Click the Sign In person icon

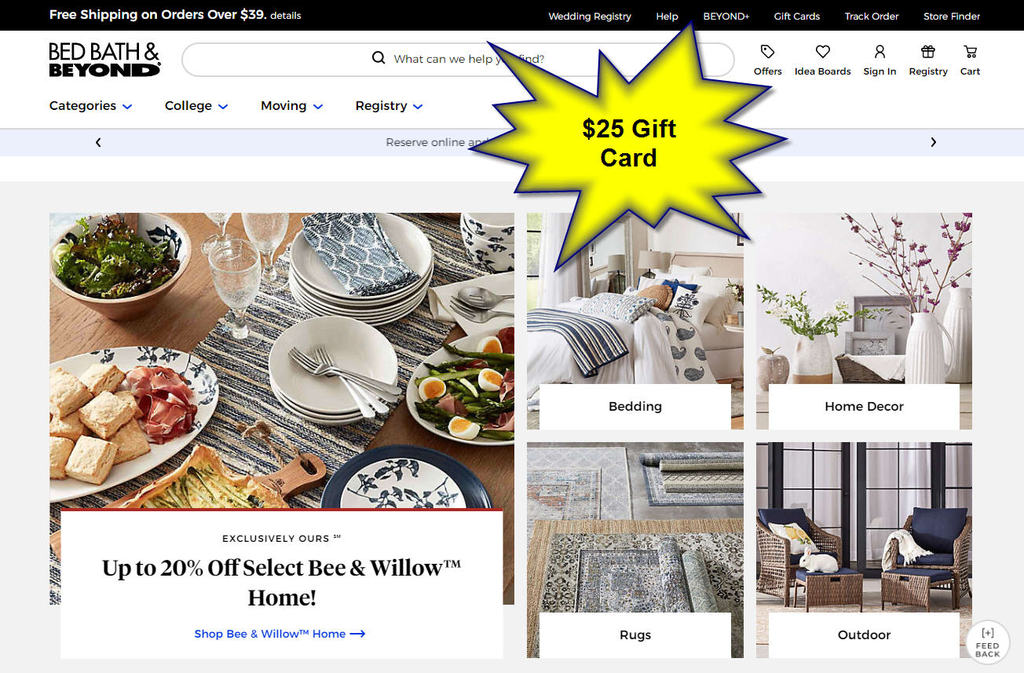pos(880,52)
